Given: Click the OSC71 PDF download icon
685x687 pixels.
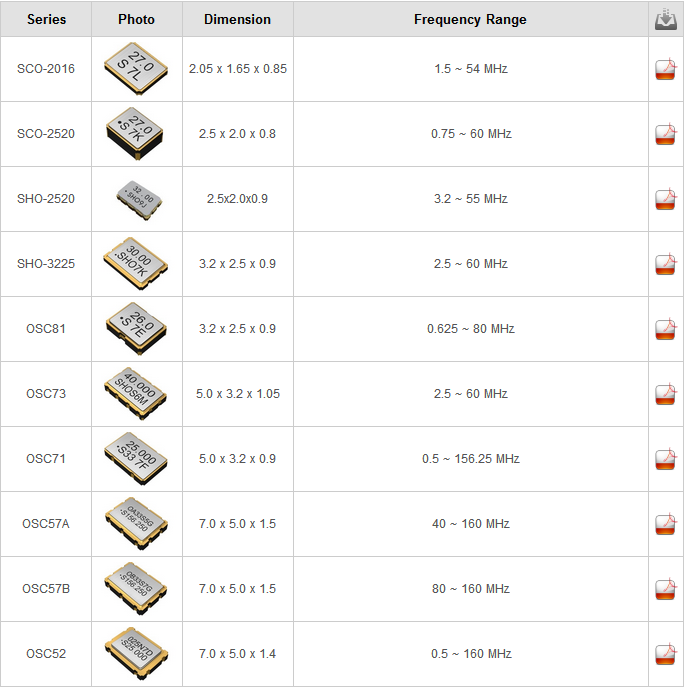Looking at the screenshot, I should tap(665, 459).
